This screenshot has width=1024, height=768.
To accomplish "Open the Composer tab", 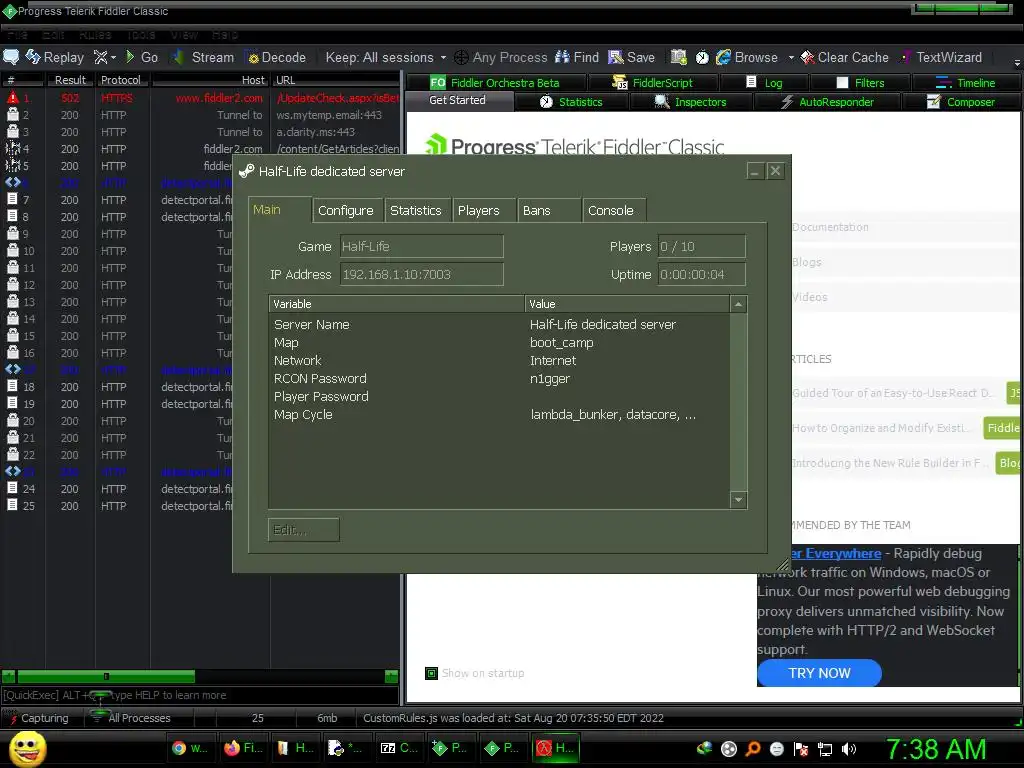I will point(961,102).
